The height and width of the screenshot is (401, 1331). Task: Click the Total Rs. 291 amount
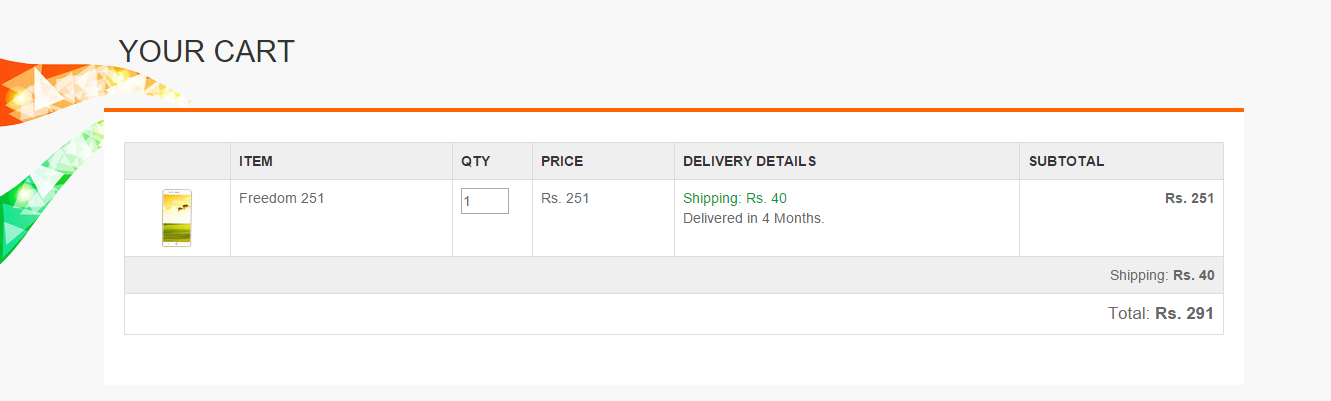point(1184,314)
